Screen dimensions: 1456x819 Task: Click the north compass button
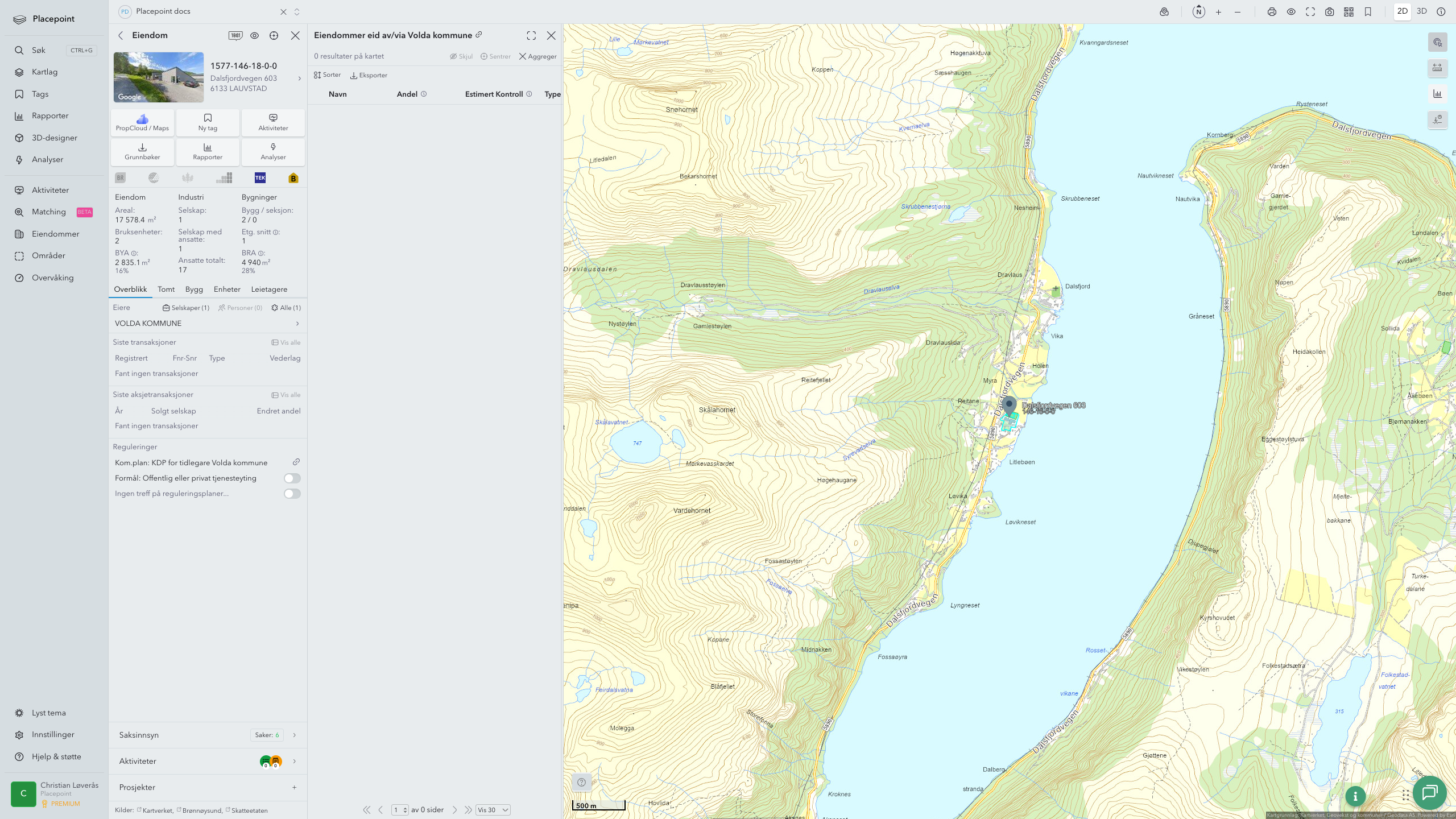1199,11
